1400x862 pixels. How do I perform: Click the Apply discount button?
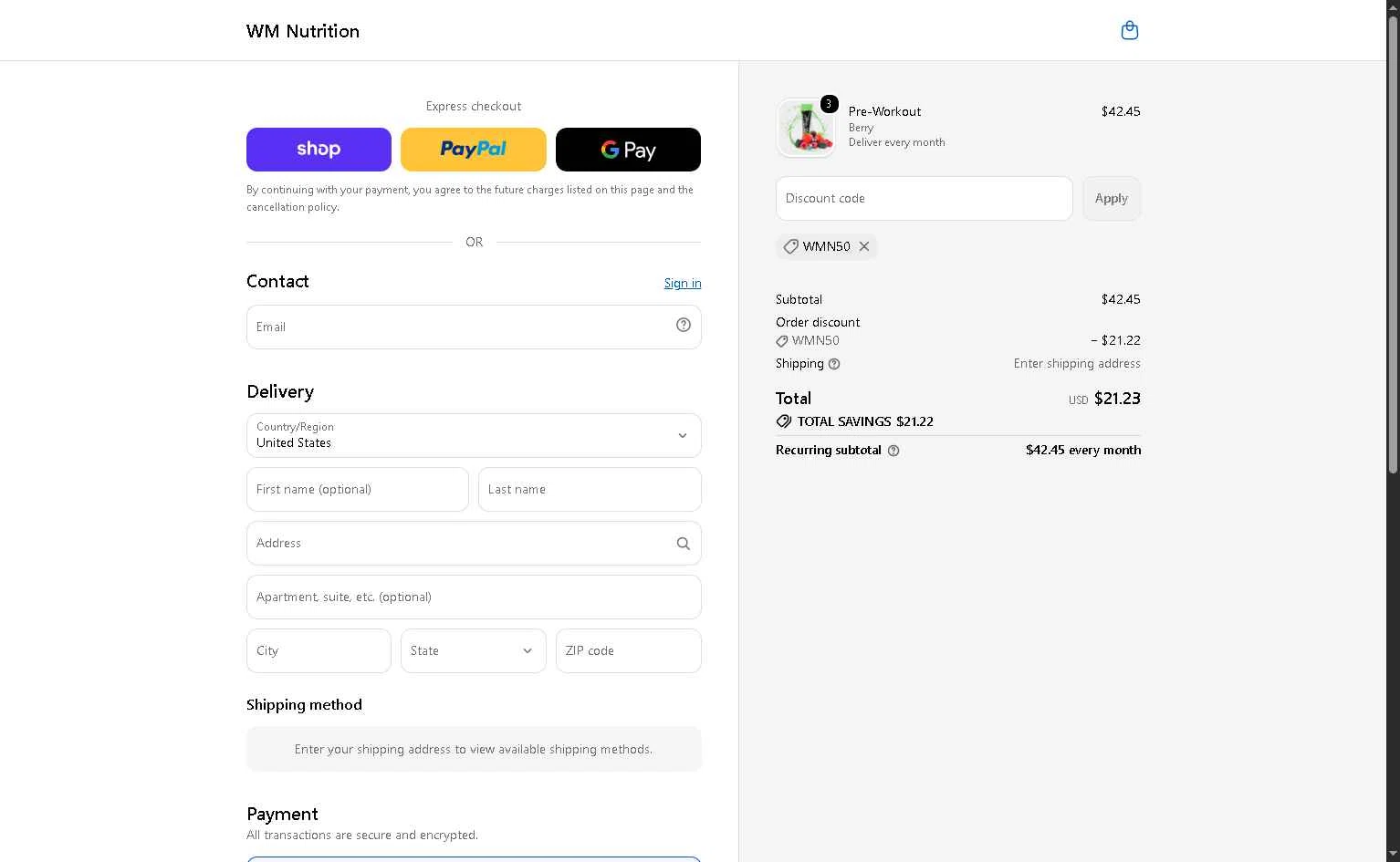[x=1111, y=198]
